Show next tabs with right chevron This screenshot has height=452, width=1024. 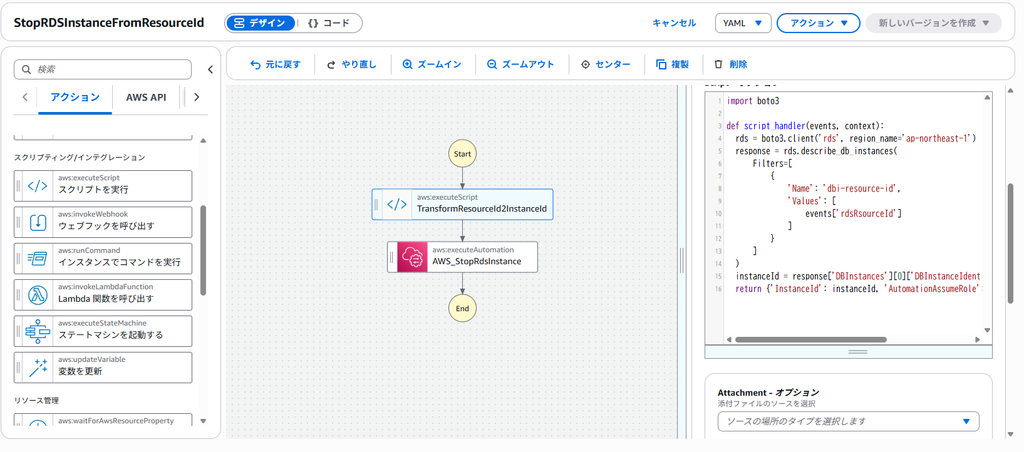(x=197, y=97)
